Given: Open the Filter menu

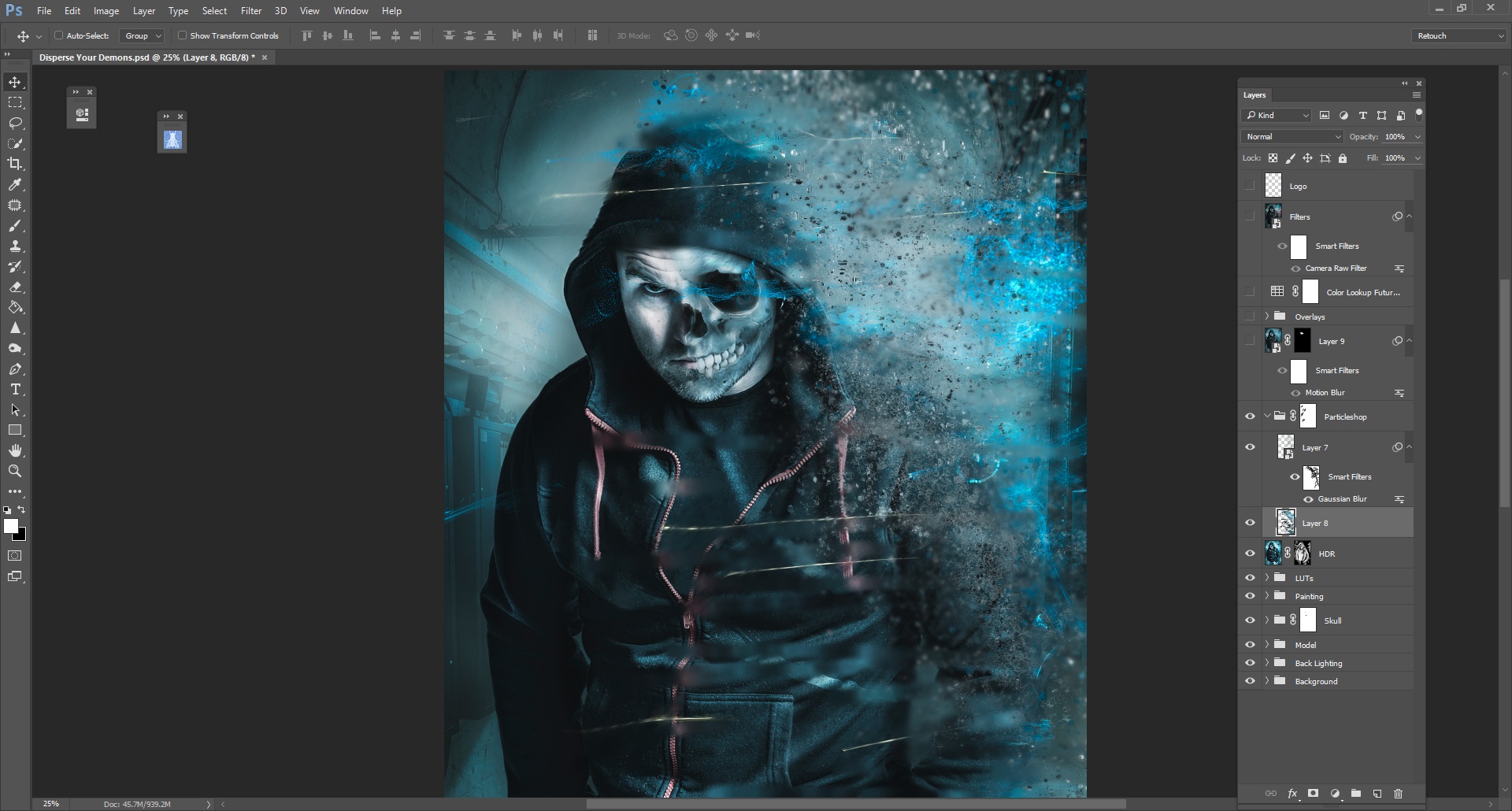Looking at the screenshot, I should 250,10.
